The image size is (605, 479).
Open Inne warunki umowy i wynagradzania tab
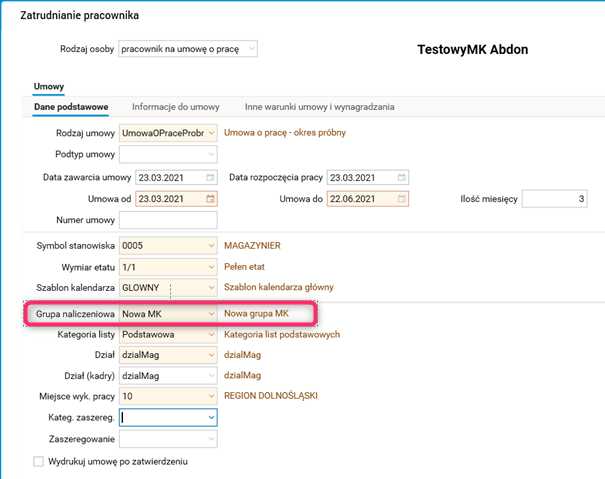pos(320,106)
